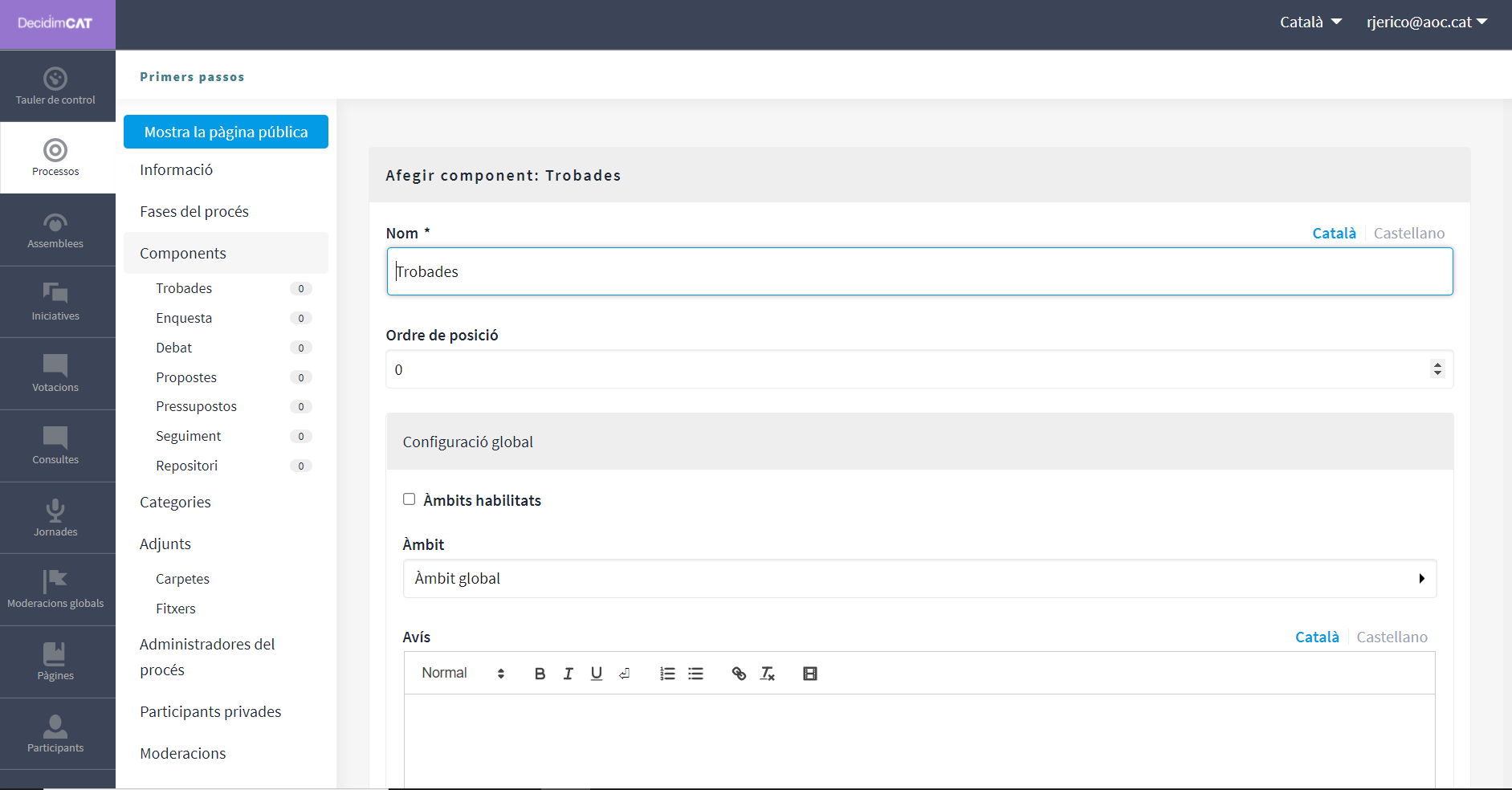Viewport: 1512px width, 790px height.
Task: Open Moderacions in the side menu
Action: click(x=183, y=753)
